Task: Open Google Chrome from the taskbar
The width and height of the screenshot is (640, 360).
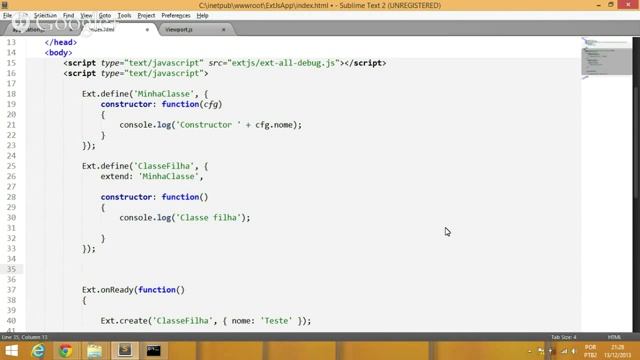Action: tap(65, 351)
